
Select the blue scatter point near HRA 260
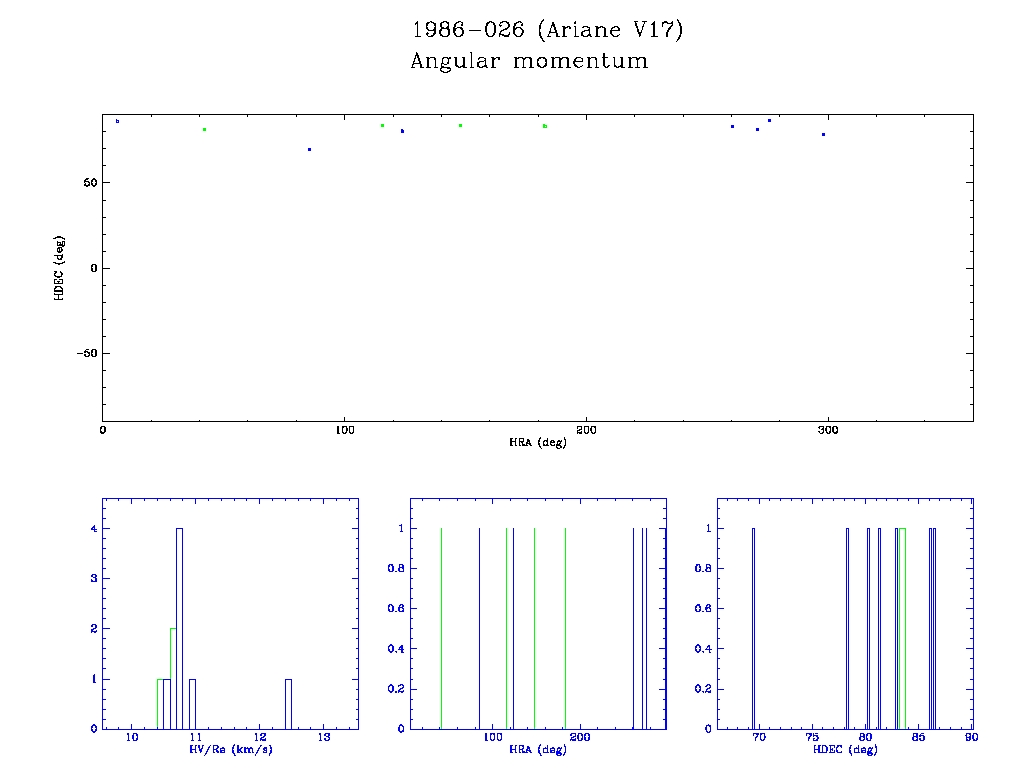(733, 126)
